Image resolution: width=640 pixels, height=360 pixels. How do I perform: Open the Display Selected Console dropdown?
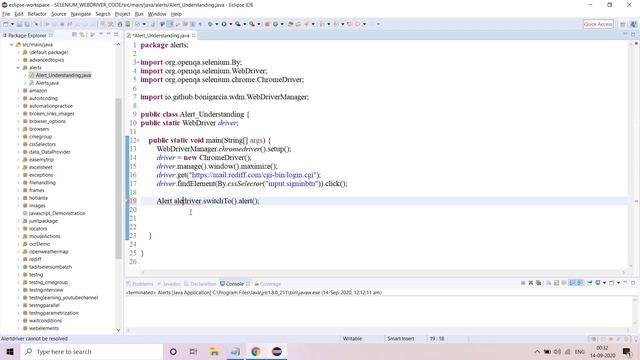(605, 283)
